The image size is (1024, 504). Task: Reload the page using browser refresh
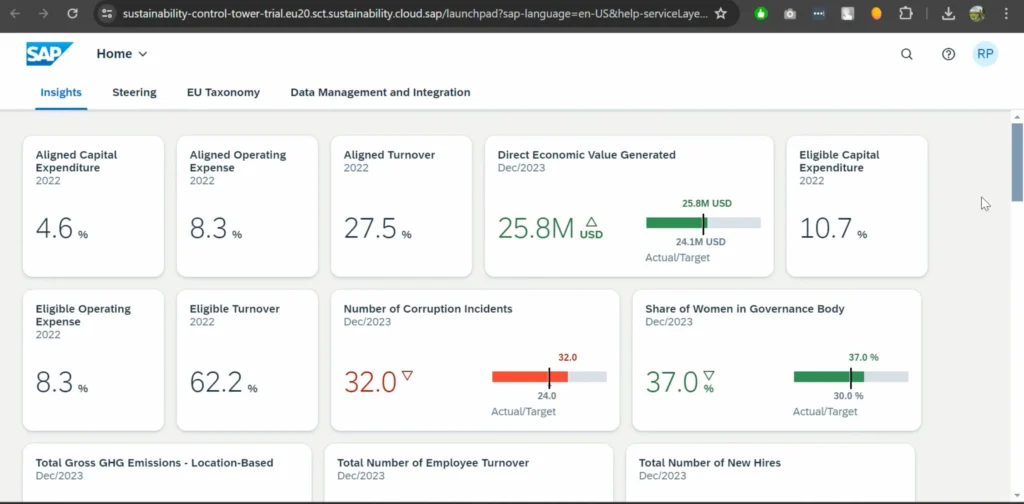point(72,13)
